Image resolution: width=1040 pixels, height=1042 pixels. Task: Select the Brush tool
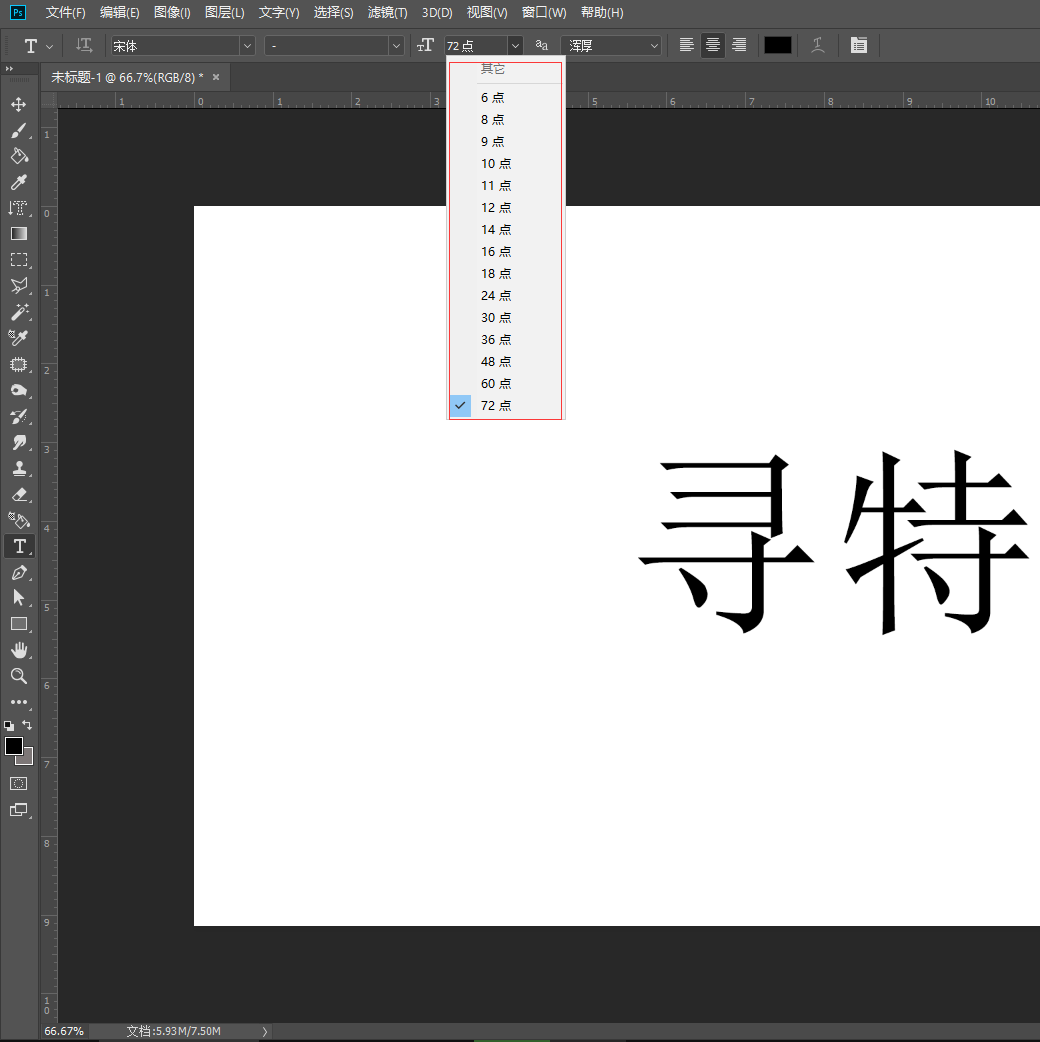tap(19, 130)
